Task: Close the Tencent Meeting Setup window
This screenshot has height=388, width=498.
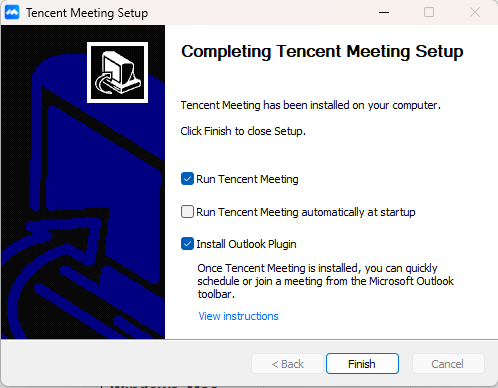Action: [475, 12]
